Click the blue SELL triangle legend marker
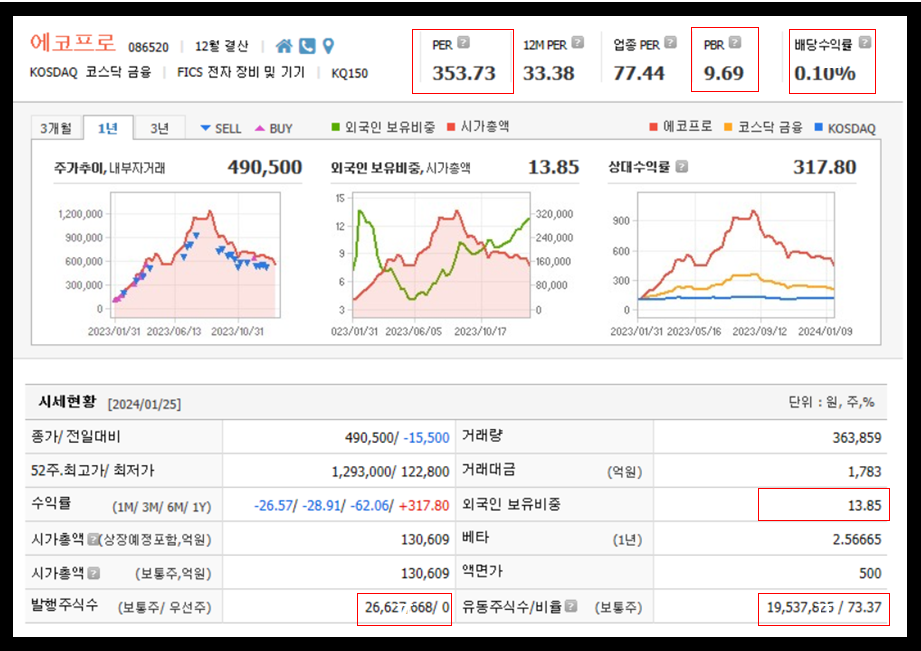921x651 pixels. coord(205,127)
